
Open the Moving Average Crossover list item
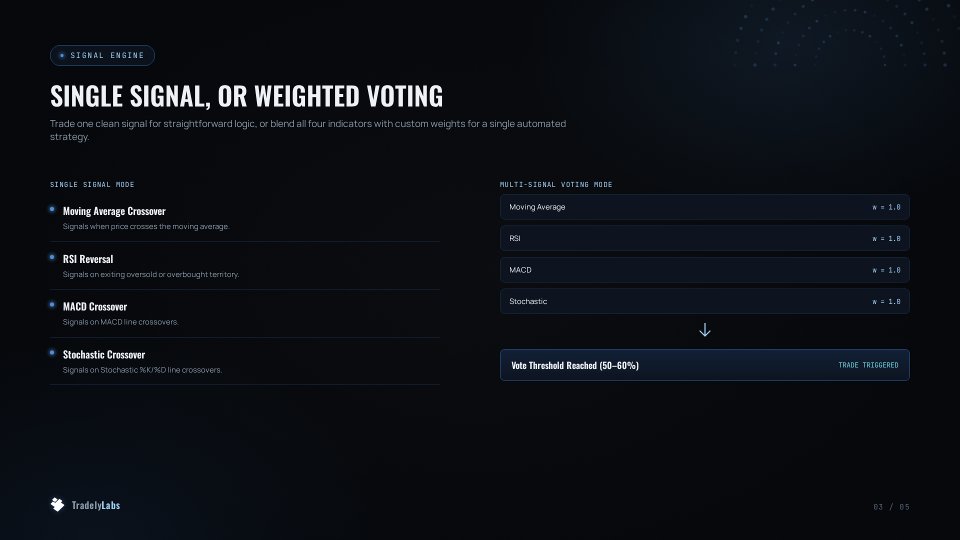(245, 218)
